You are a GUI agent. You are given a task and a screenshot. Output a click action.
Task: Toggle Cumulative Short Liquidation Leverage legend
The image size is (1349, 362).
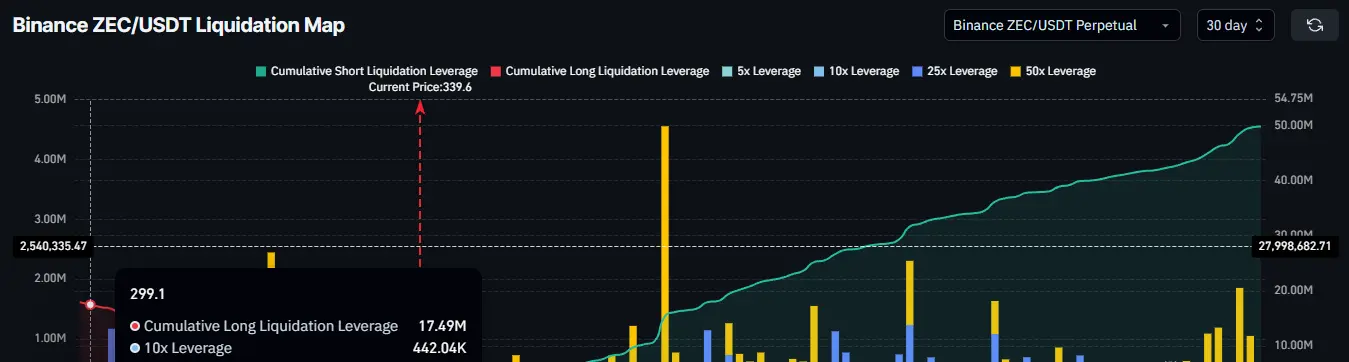click(x=367, y=72)
